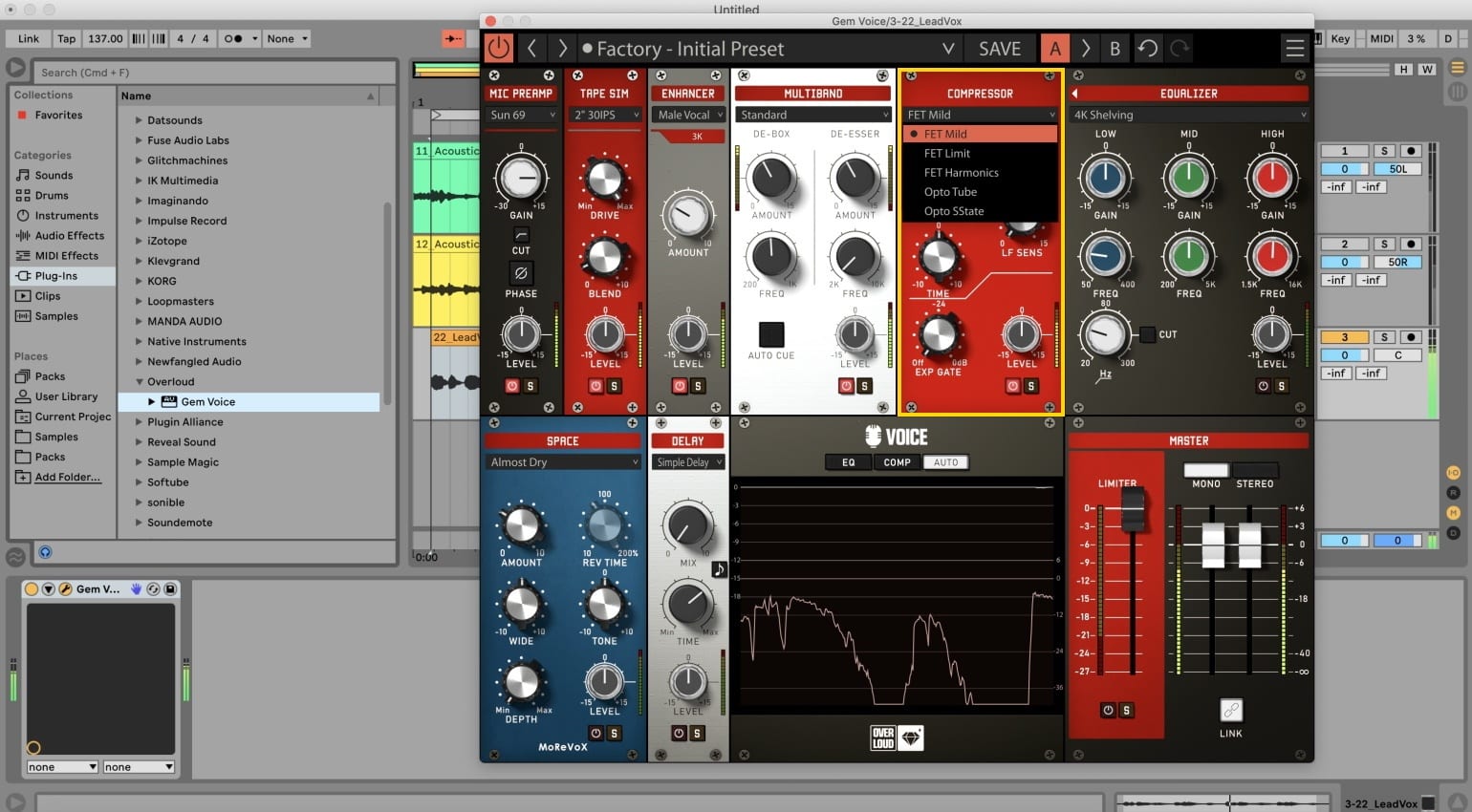This screenshot has width=1472, height=812.
Task: Click the 137.00 tempo field
Action: [x=105, y=39]
